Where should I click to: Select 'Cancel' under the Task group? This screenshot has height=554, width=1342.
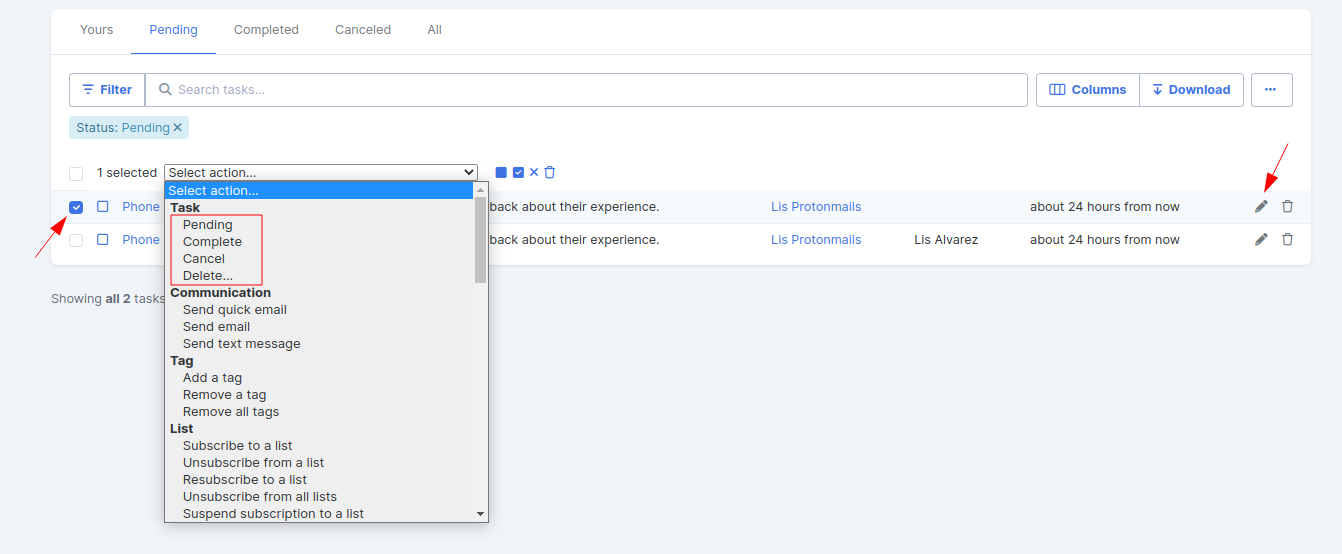pos(204,258)
